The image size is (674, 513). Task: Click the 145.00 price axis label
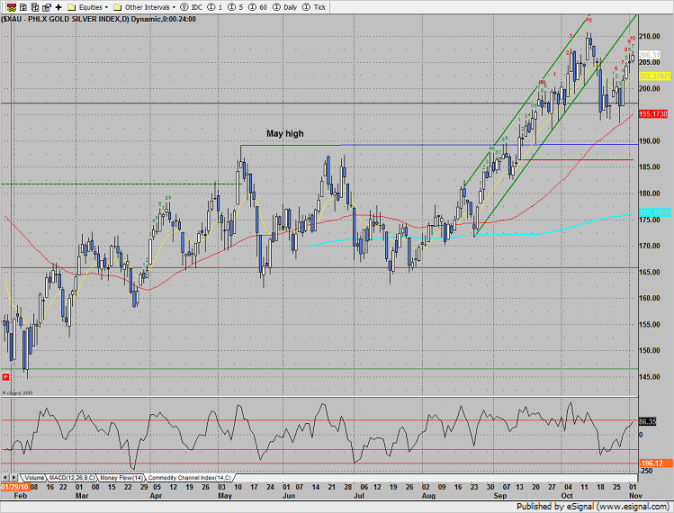click(649, 377)
